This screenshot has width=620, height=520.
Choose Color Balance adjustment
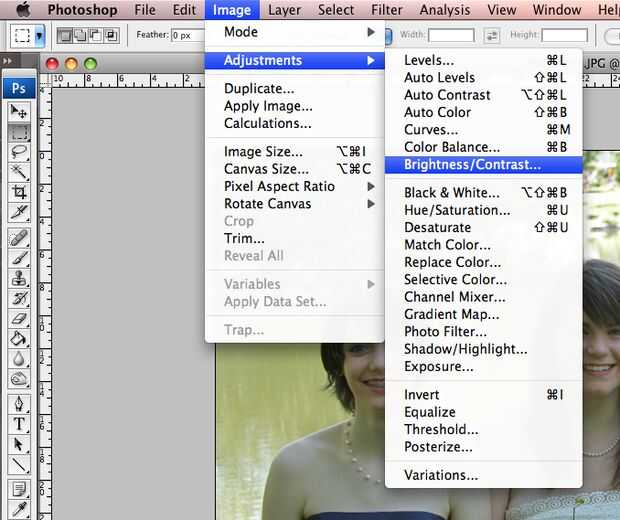tap(484, 147)
